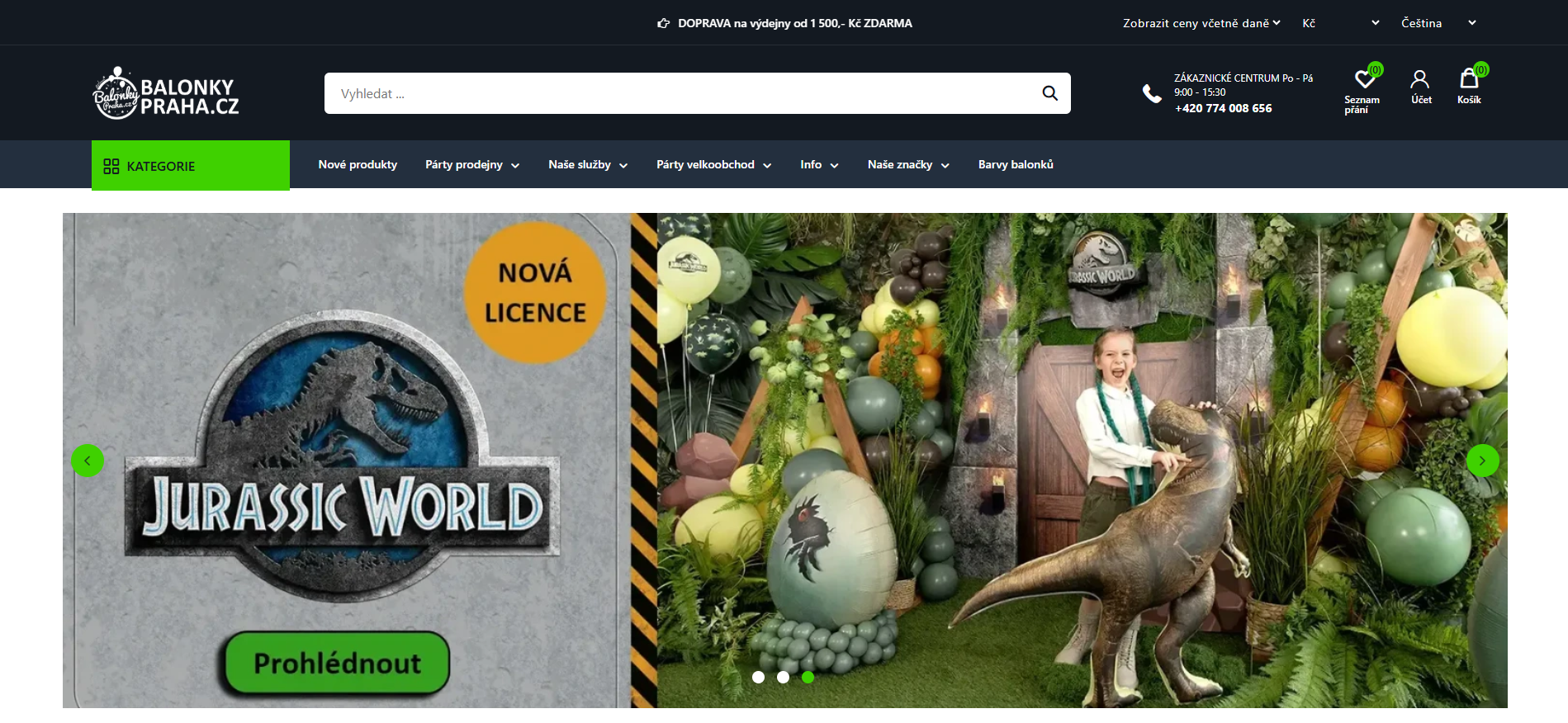Click Prohlédnout button on Jurassic World banner
Image resolution: width=1568 pixels, height=723 pixels.
coord(338,663)
